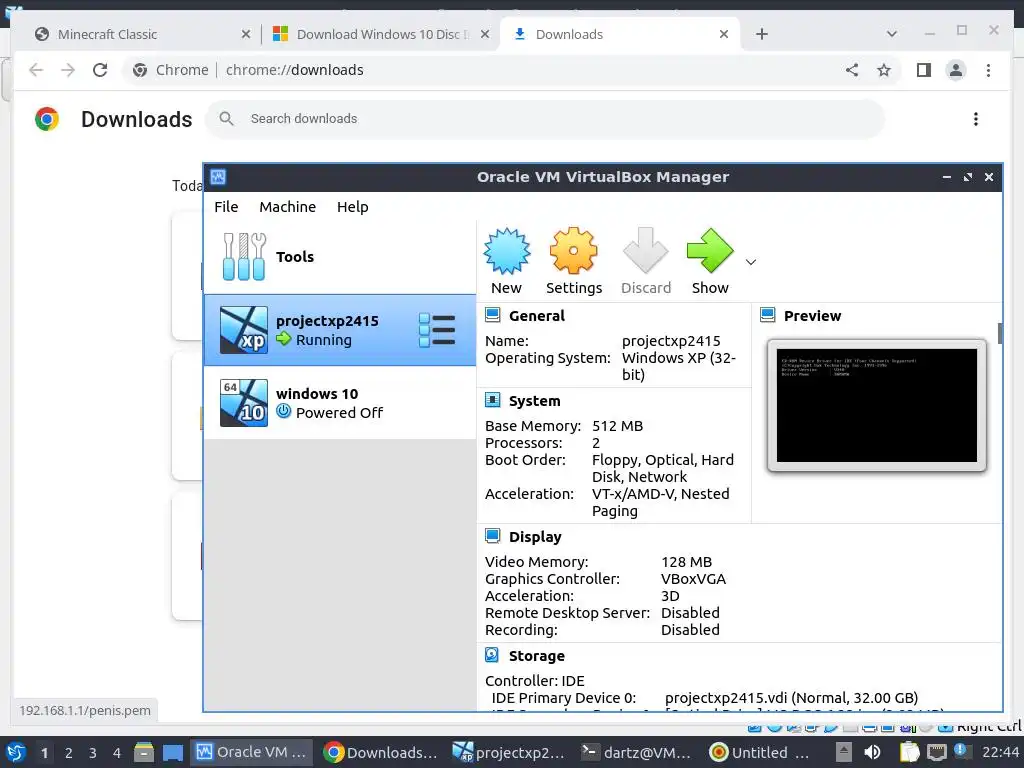The image size is (1024, 768).
Task: Click the eject removable media tray icon
Action: (x=844, y=752)
